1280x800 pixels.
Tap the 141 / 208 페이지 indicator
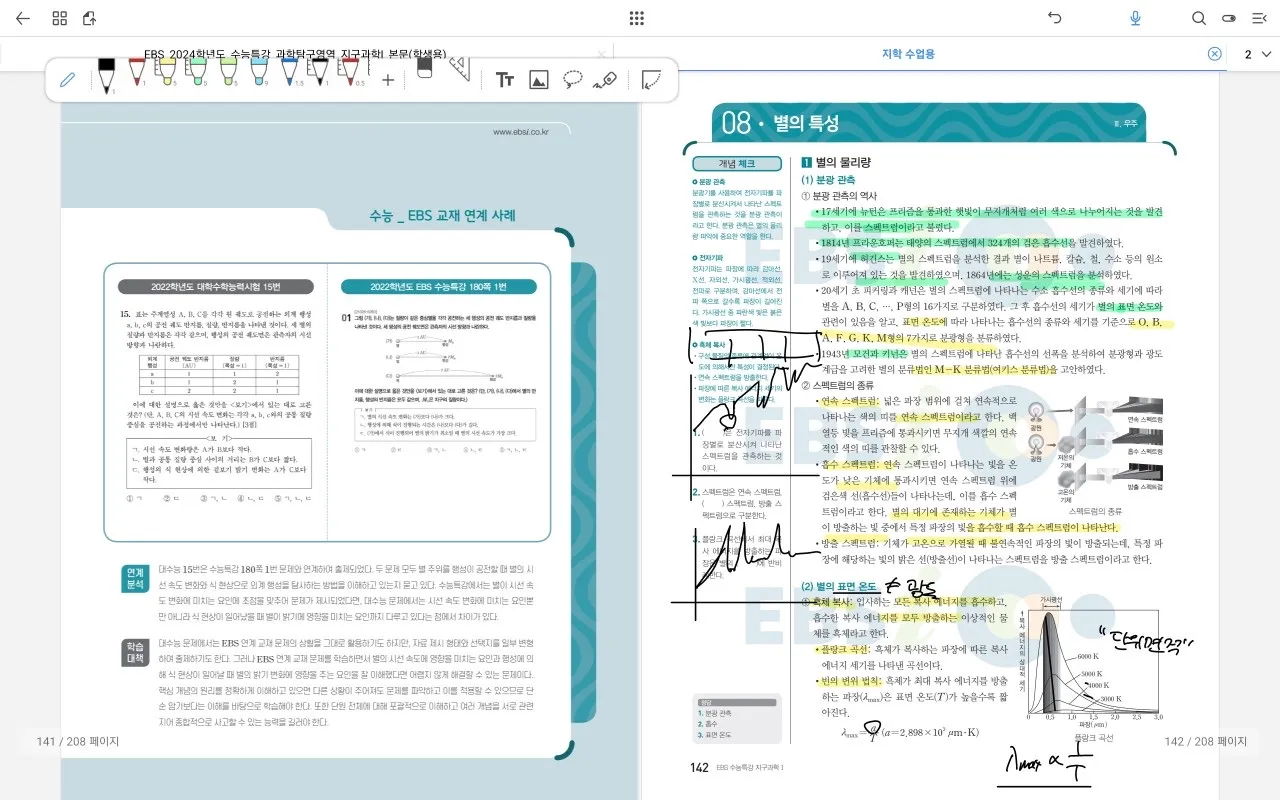pyautogui.click(x=78, y=741)
